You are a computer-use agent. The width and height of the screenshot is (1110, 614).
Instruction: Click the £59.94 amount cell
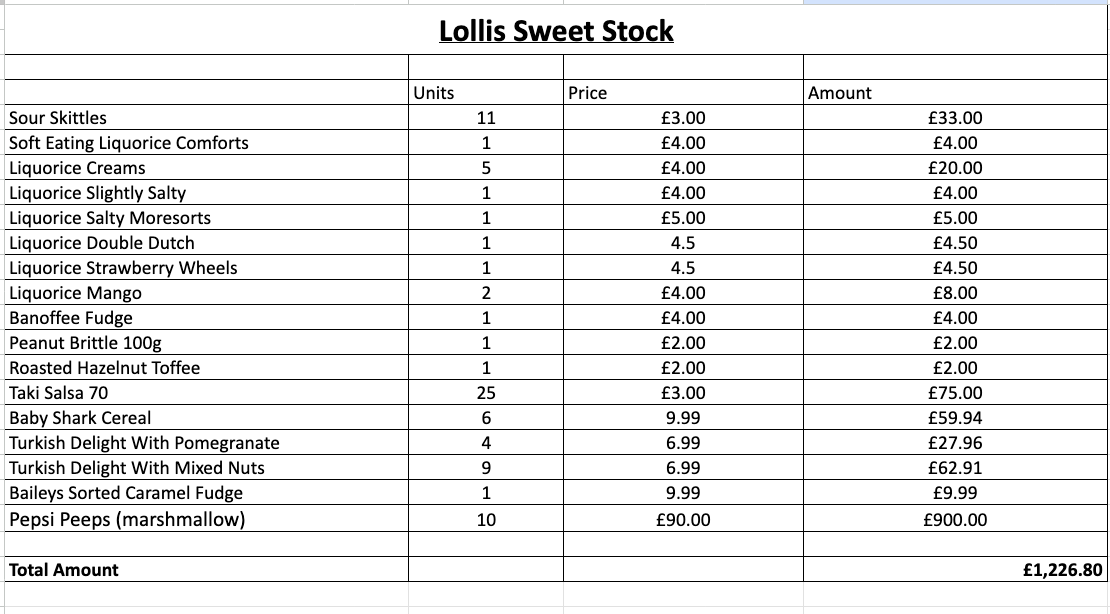(x=955, y=418)
